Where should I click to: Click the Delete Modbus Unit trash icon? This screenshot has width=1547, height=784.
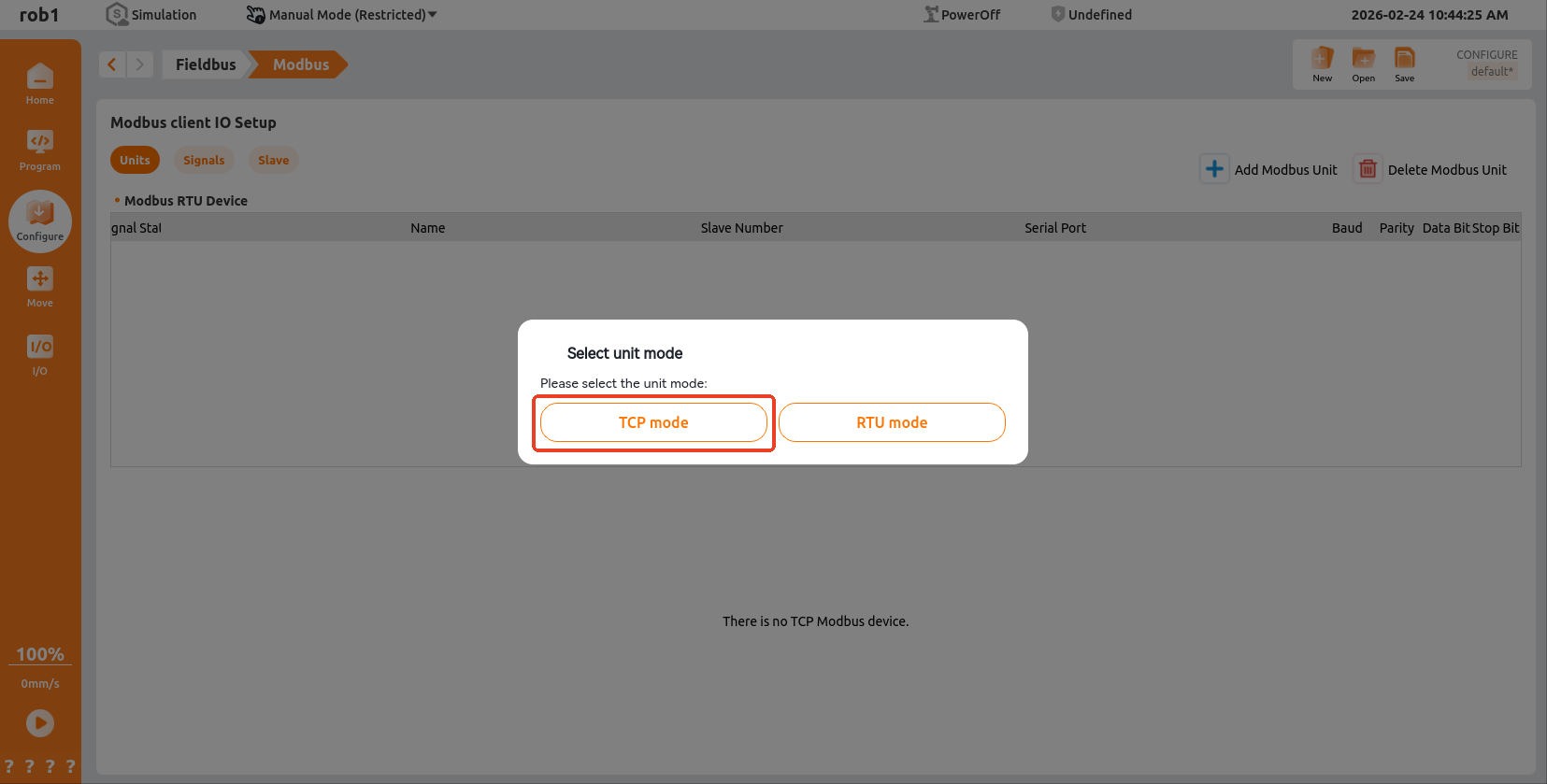point(1368,169)
